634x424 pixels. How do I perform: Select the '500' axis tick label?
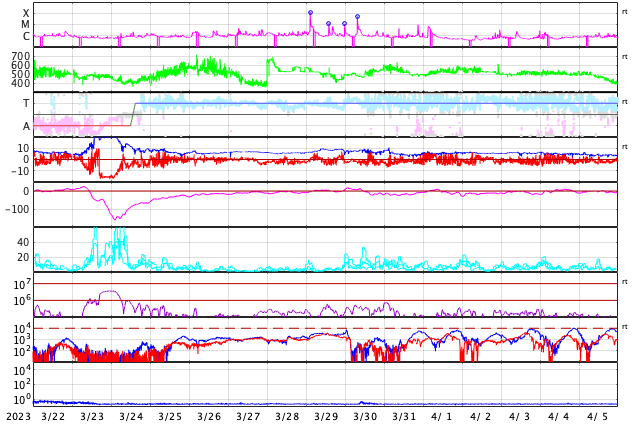[21, 74]
